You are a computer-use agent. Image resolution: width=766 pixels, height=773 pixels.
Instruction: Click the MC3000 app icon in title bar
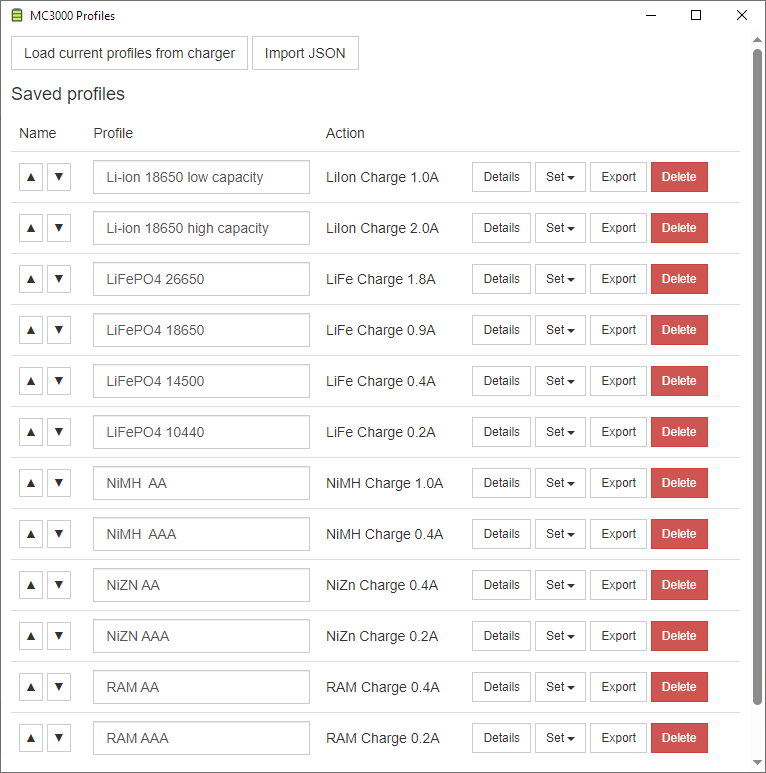pyautogui.click(x=17, y=15)
